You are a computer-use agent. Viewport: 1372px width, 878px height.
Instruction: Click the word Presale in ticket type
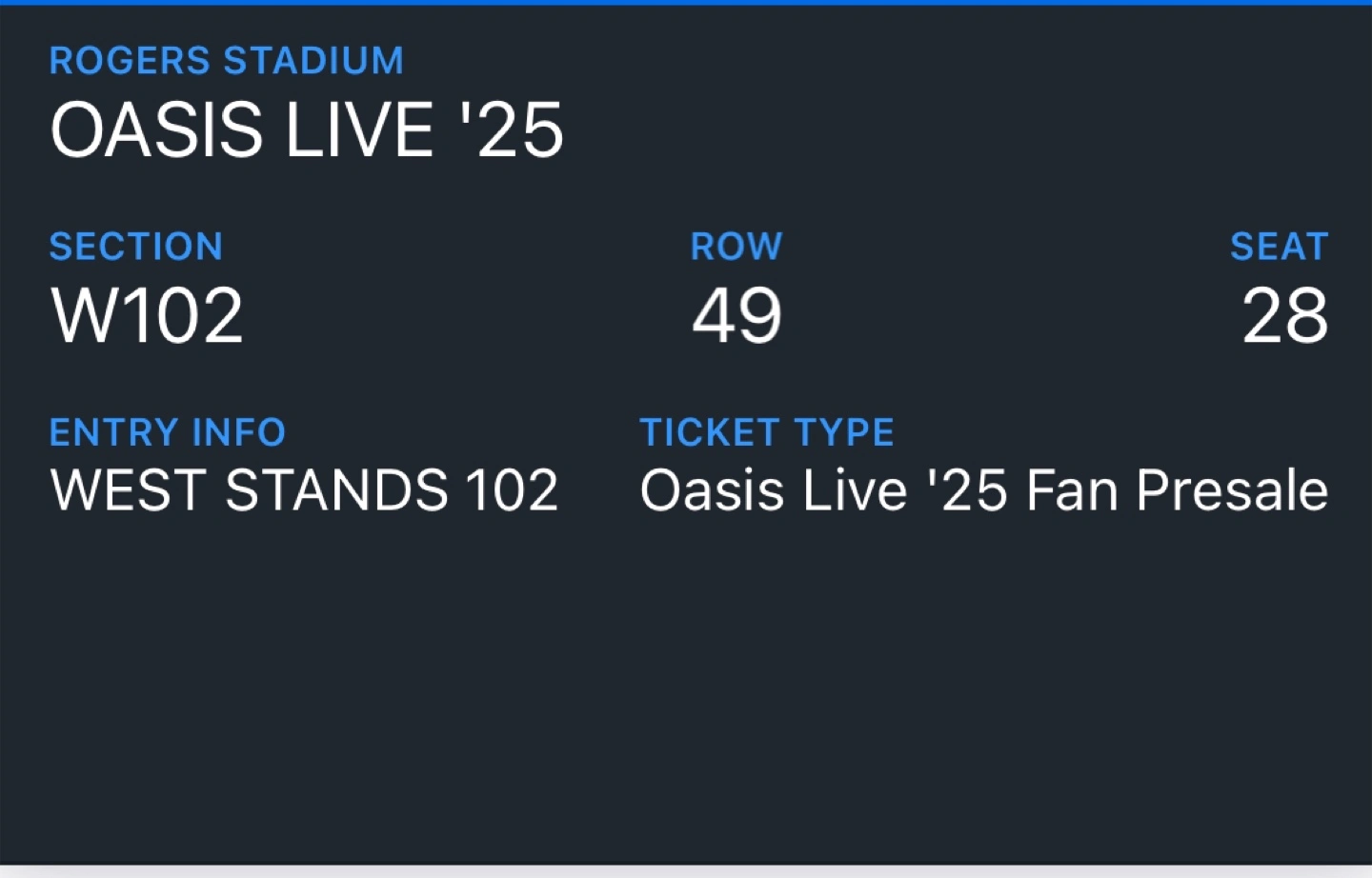[x=1232, y=490]
